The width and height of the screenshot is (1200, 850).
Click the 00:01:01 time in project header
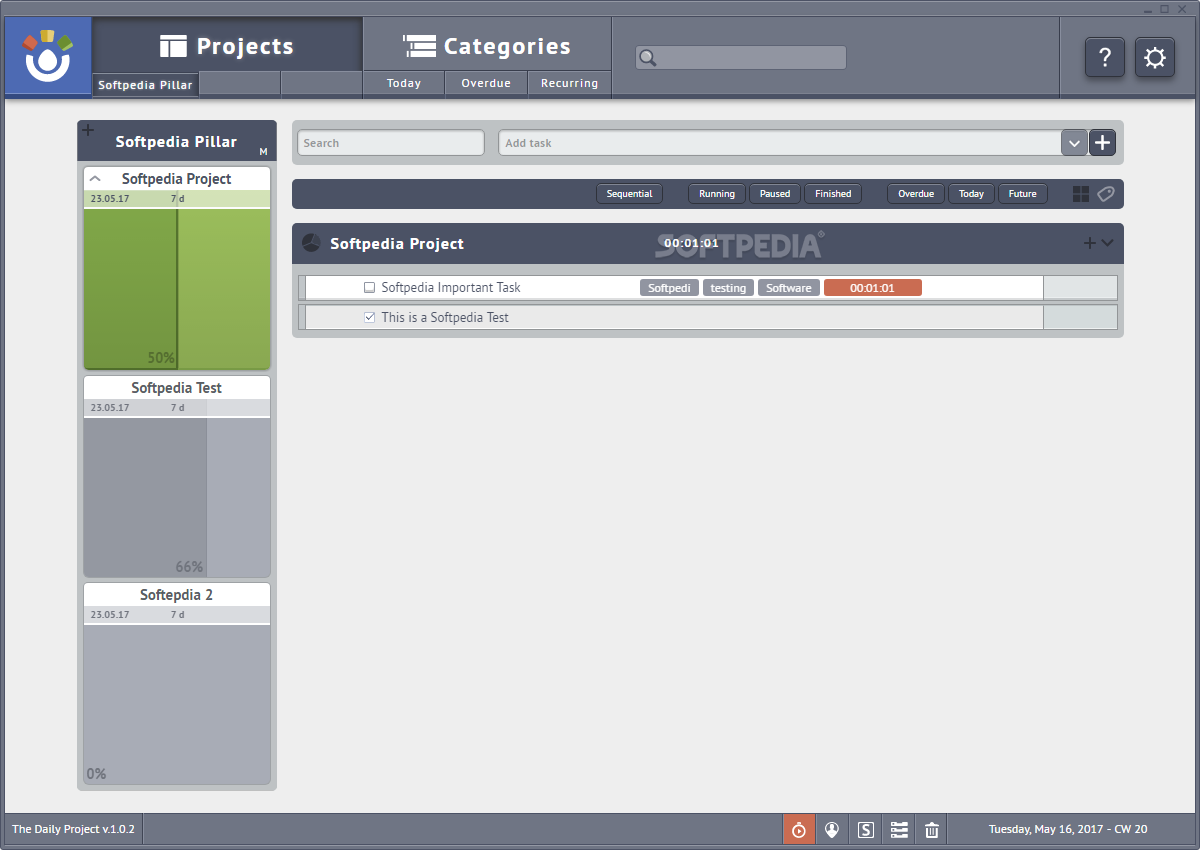(x=691, y=243)
